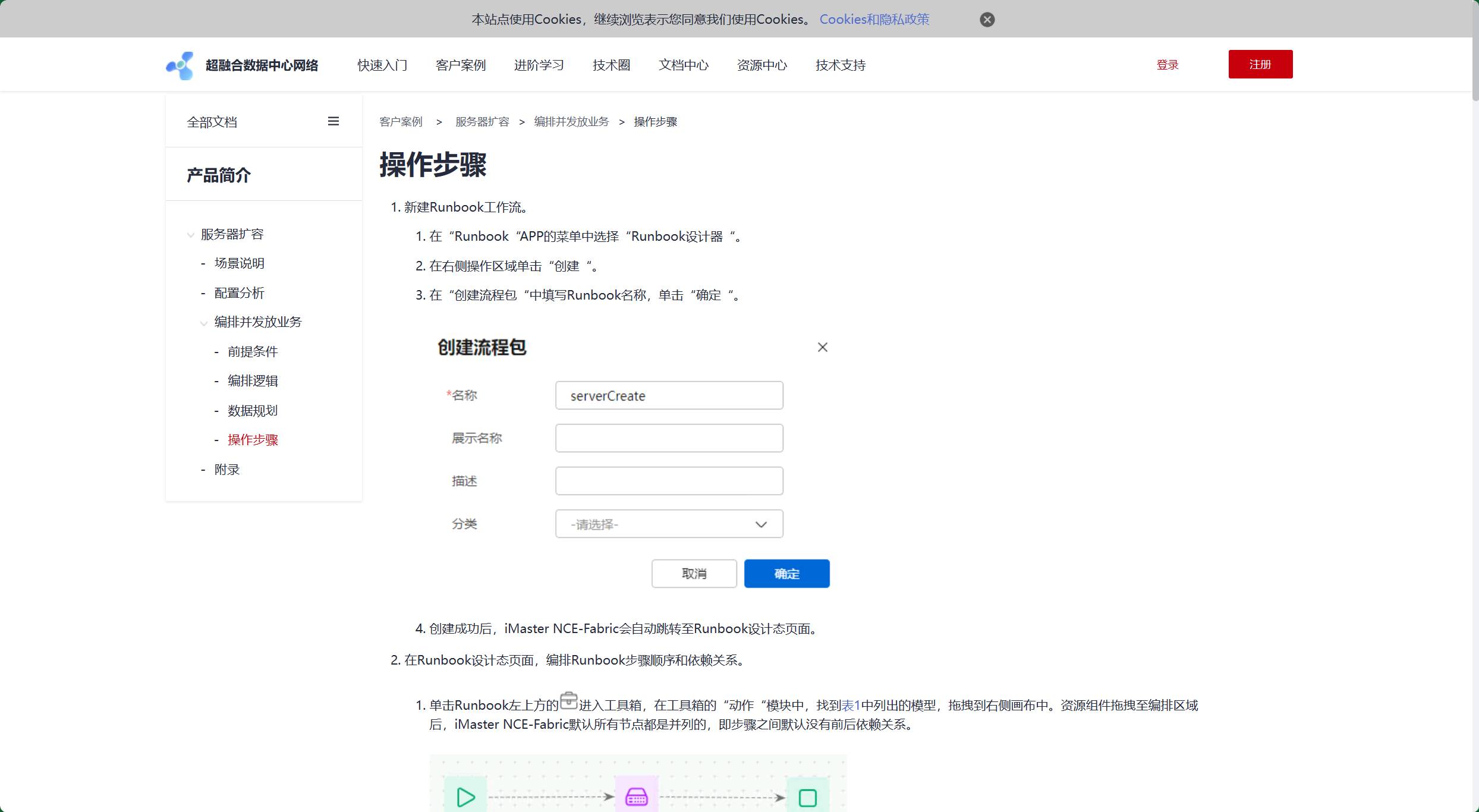Collapse the 服务器扩容 tree chevron

click(x=190, y=235)
